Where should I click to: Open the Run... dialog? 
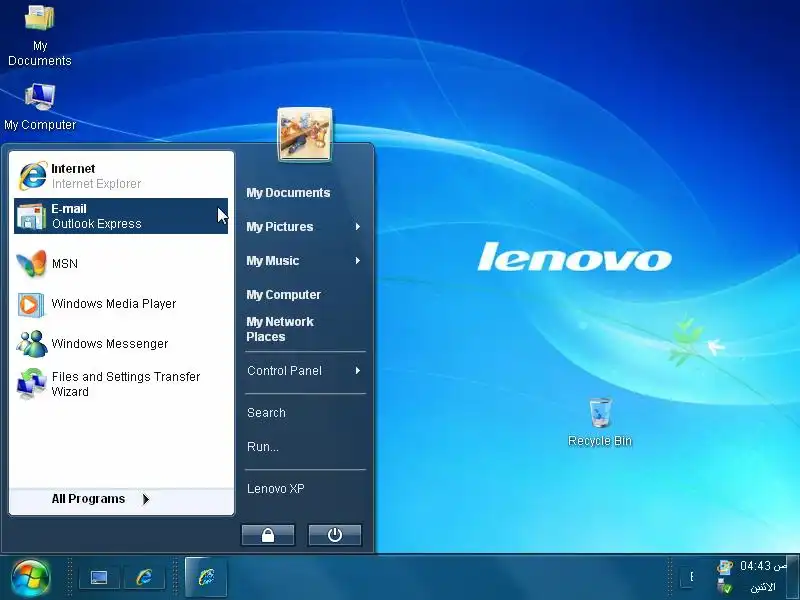pos(305,447)
